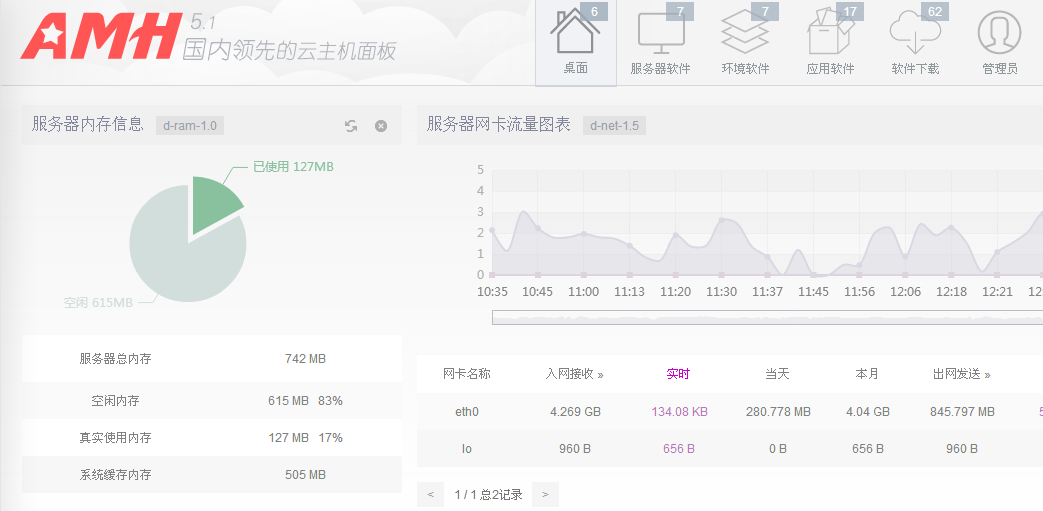Open the 桌面 desktop home icon
1043x511 pixels.
(575, 40)
